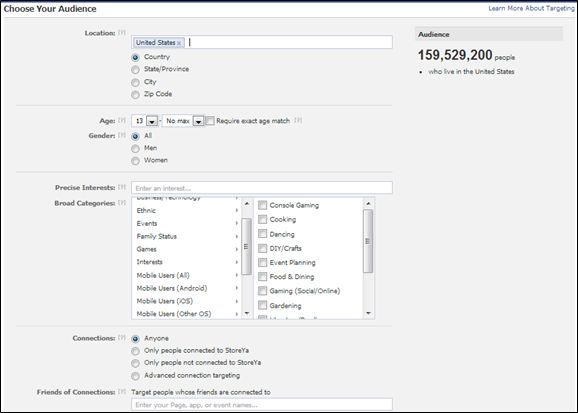Screen dimensions: 578x413
Task: Check the Cooking category box
Action: (262, 219)
